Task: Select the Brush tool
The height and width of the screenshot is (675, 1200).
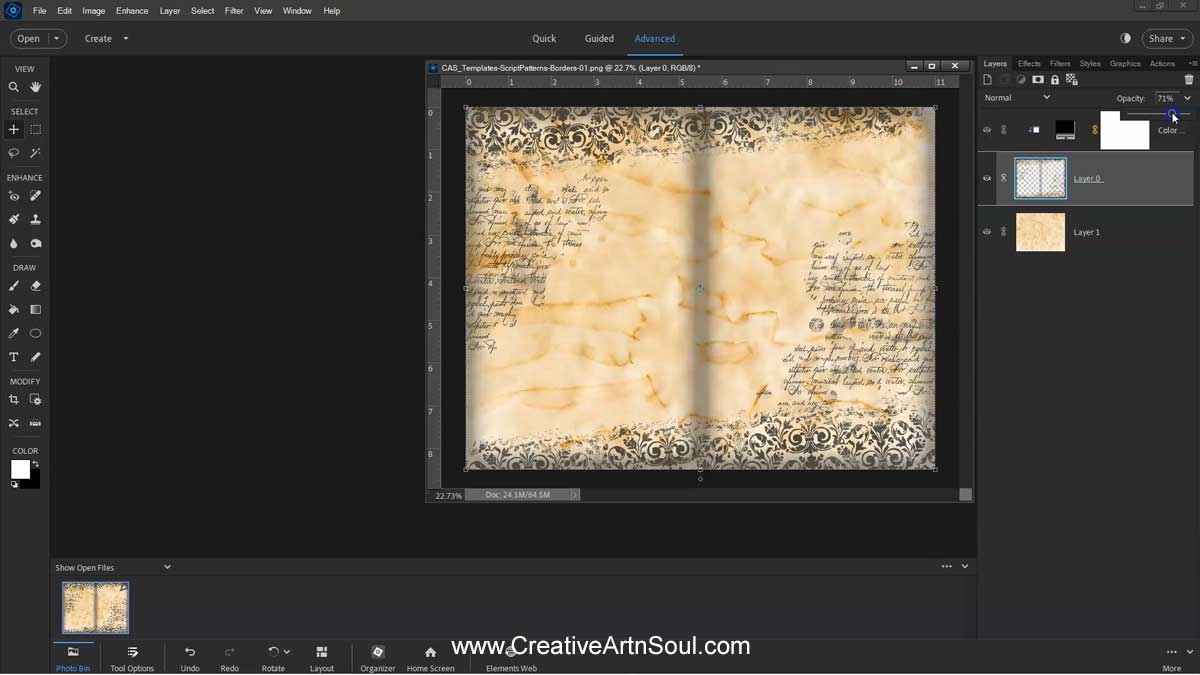Action: (13, 286)
